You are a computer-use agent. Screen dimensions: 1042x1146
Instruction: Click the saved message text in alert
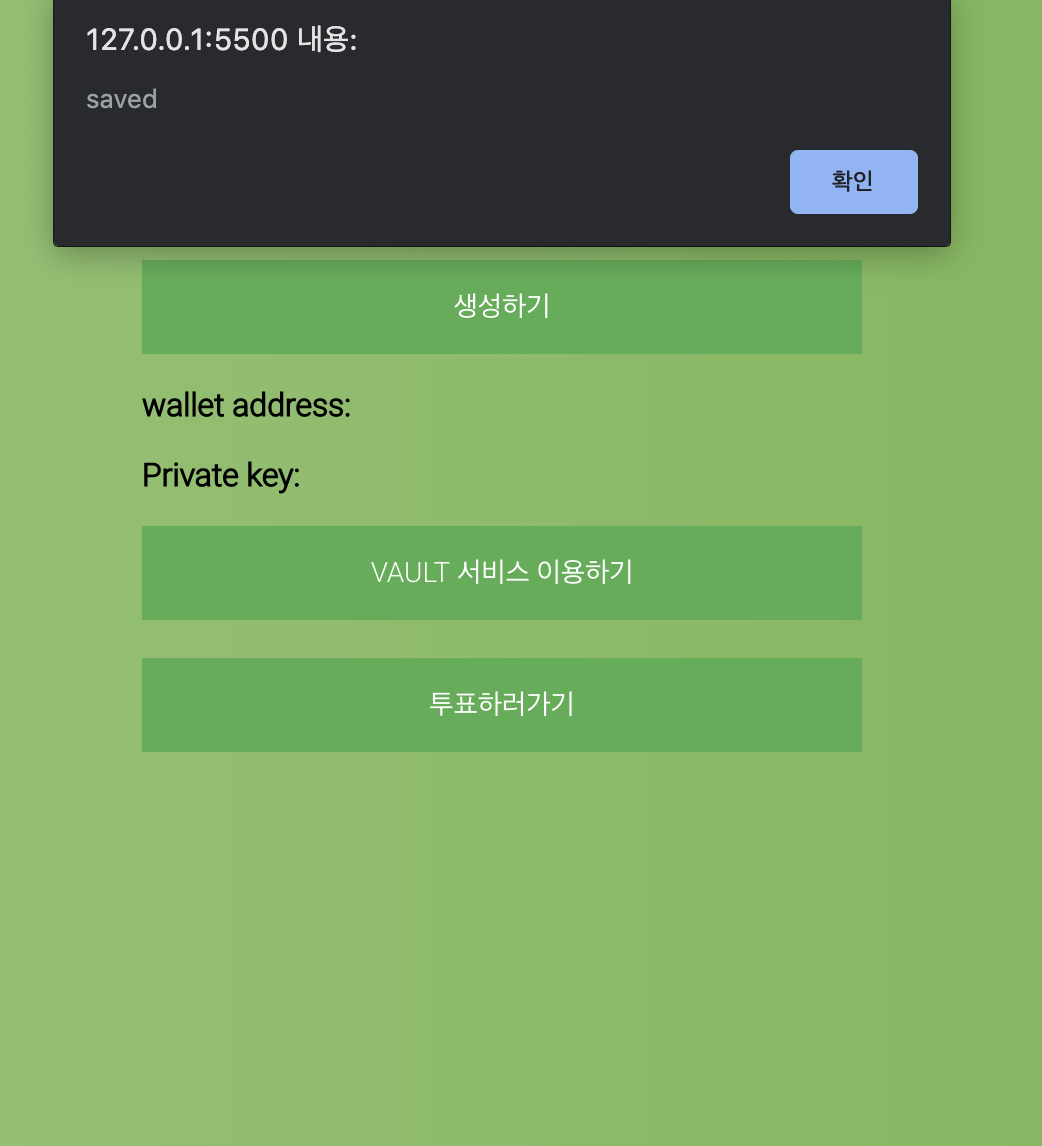click(x=121, y=99)
